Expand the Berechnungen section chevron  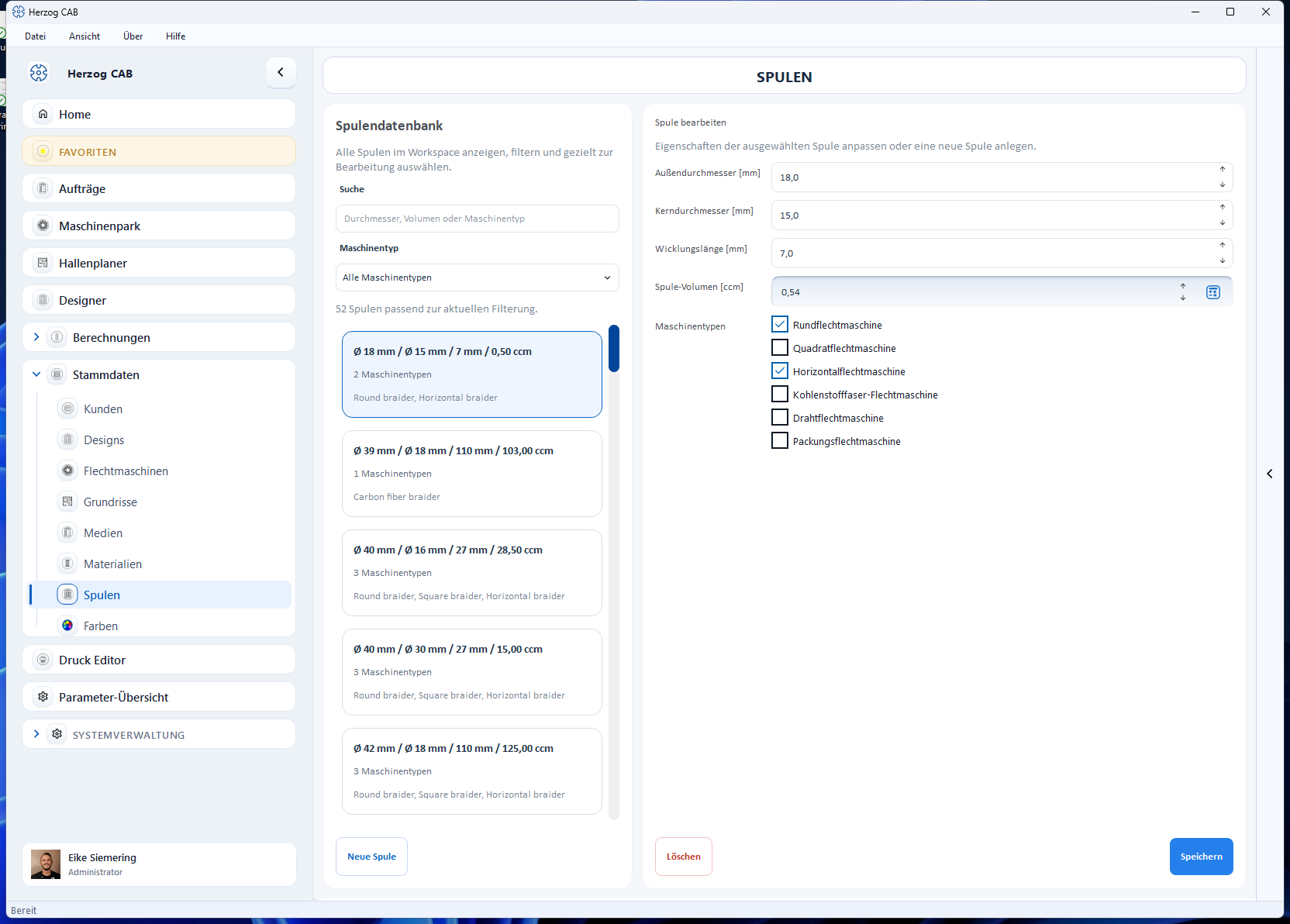coord(36,337)
